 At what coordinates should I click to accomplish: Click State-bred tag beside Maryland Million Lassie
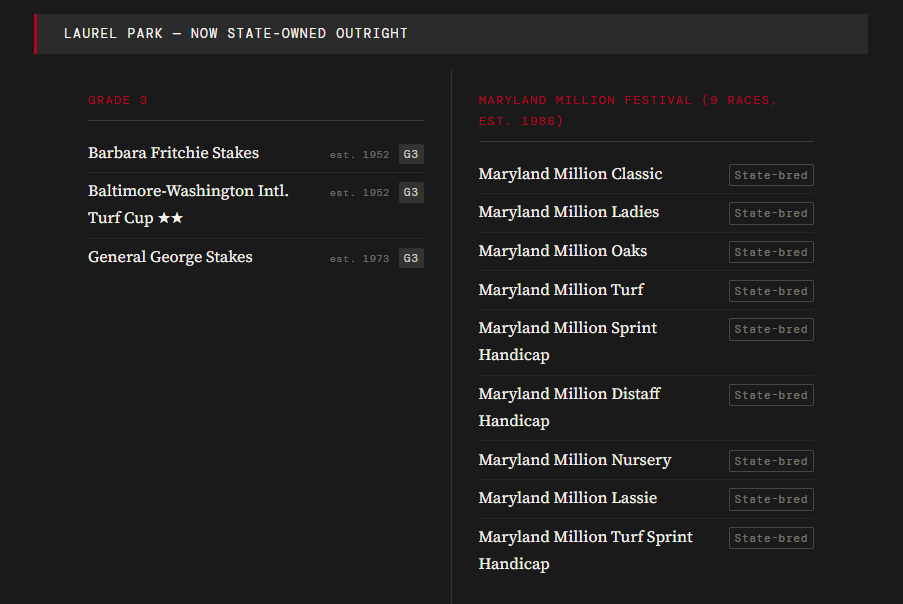click(771, 499)
